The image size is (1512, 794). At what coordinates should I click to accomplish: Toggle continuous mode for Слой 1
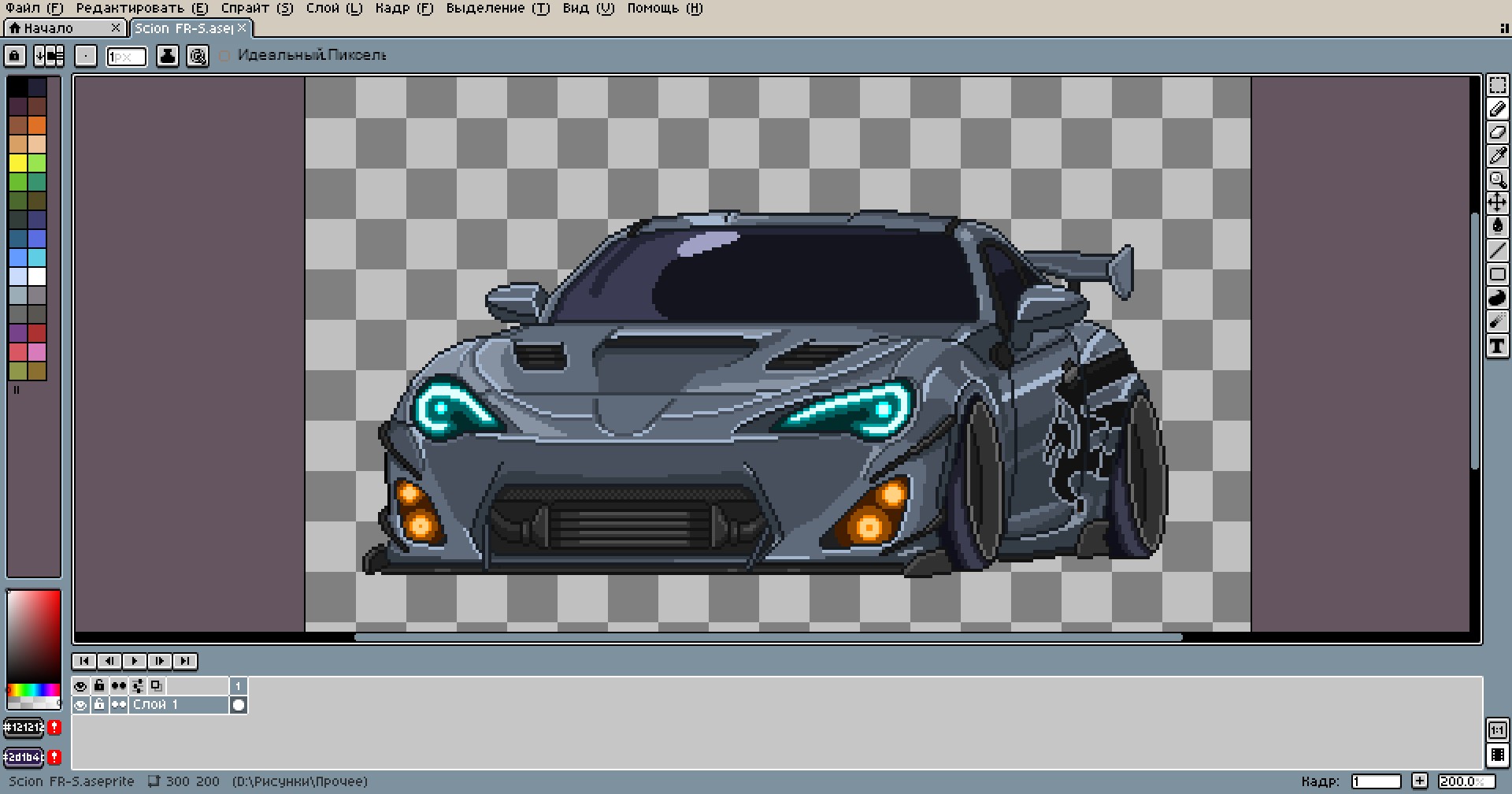pos(118,705)
